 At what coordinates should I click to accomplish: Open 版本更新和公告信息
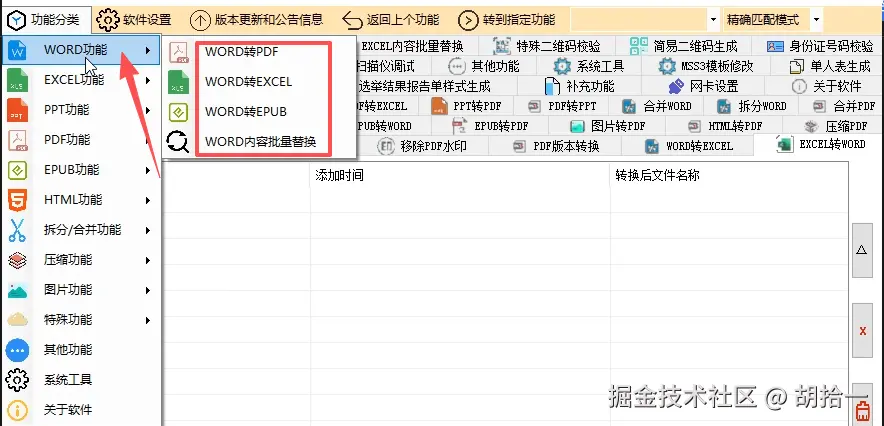(x=257, y=20)
